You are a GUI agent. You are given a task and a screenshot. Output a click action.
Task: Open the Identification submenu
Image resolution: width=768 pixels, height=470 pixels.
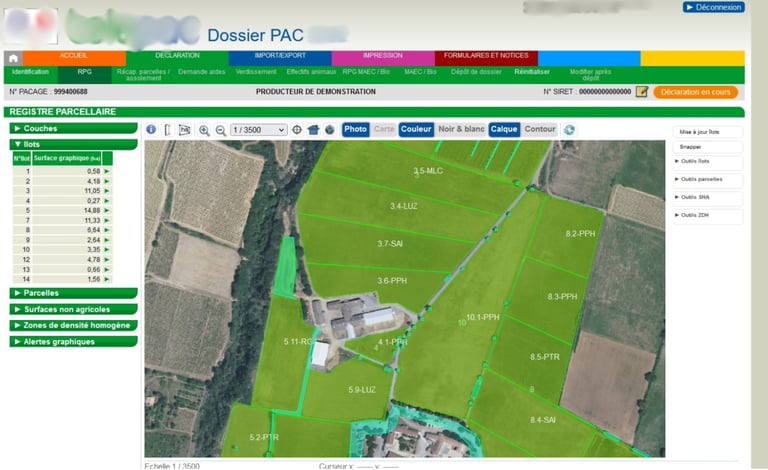coord(30,74)
